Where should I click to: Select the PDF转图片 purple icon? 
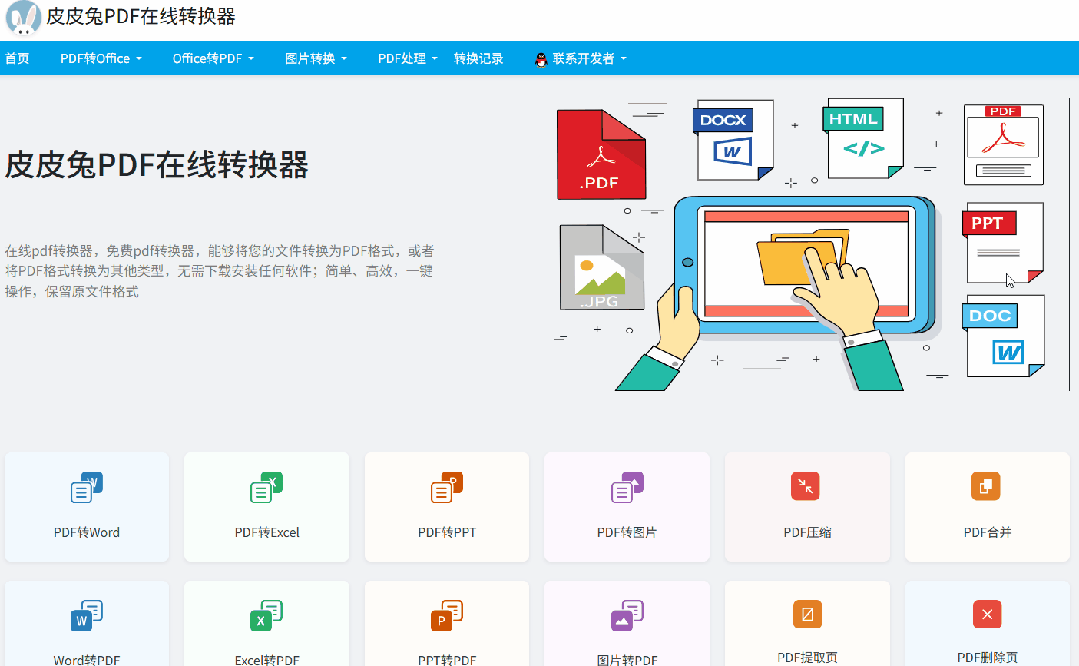pyautogui.click(x=627, y=487)
